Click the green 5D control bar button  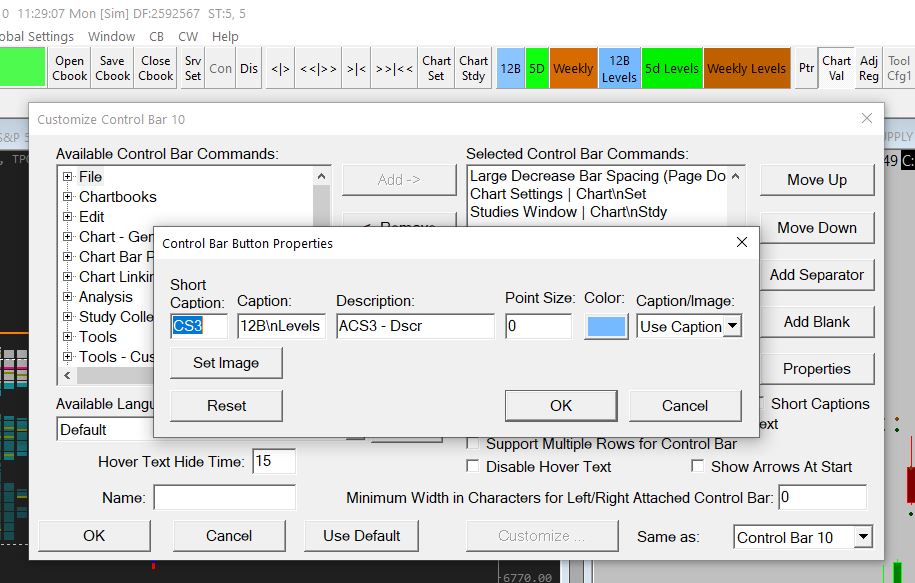pyautogui.click(x=537, y=68)
